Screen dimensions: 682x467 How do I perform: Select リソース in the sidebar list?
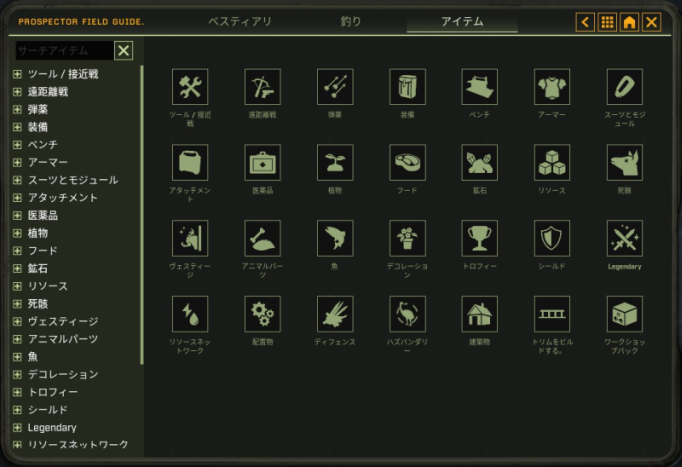[48, 286]
